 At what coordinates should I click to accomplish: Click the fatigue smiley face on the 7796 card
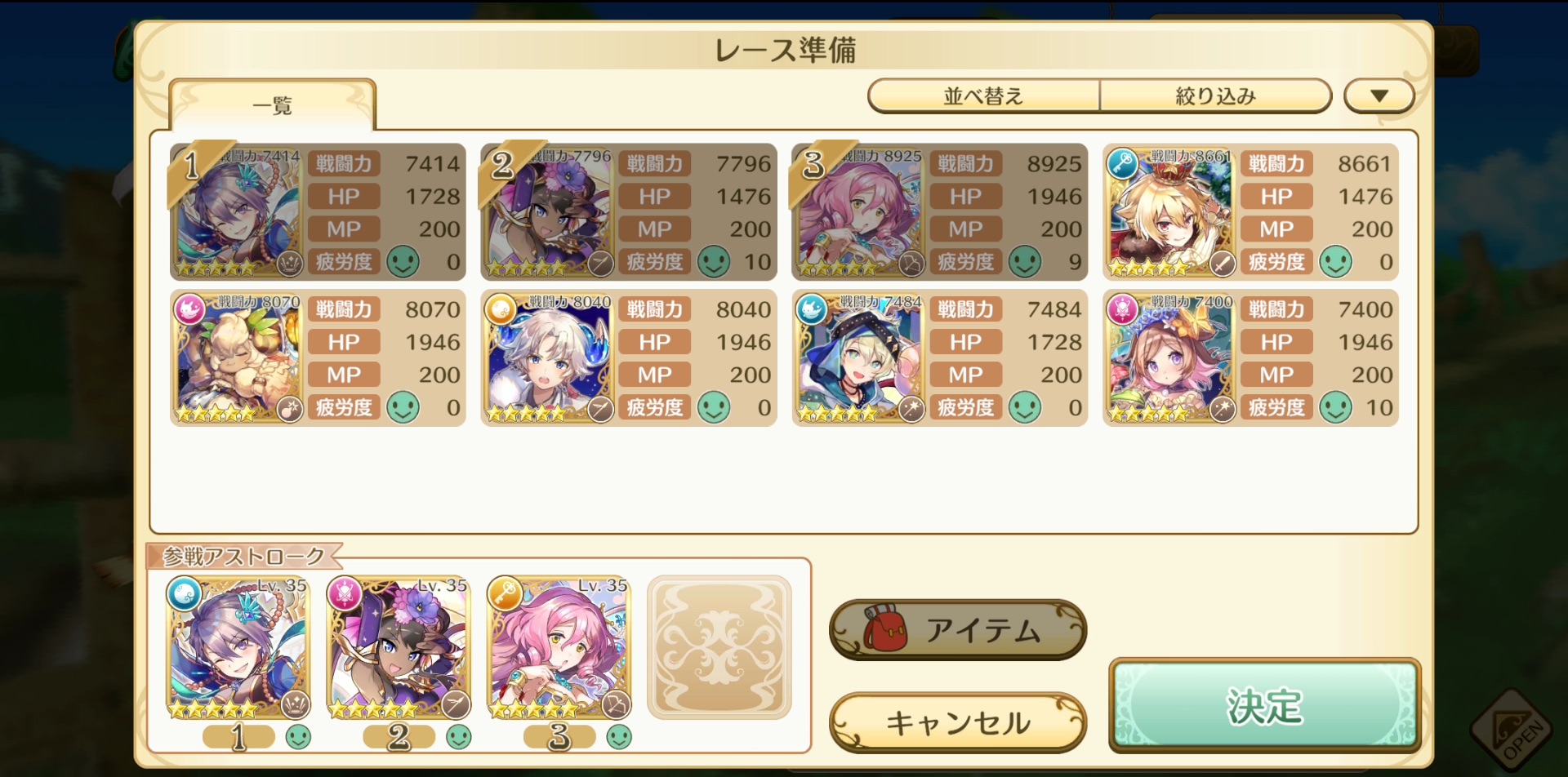tap(714, 262)
